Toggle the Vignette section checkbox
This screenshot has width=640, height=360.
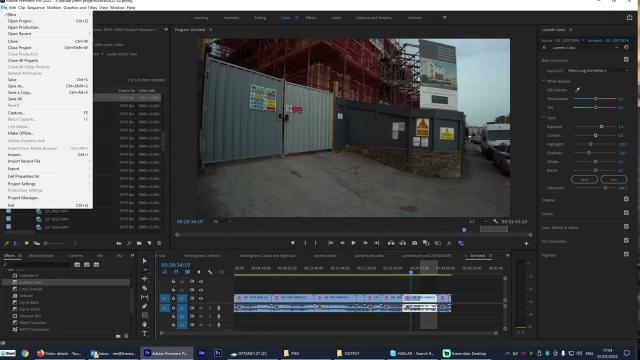click(626, 254)
